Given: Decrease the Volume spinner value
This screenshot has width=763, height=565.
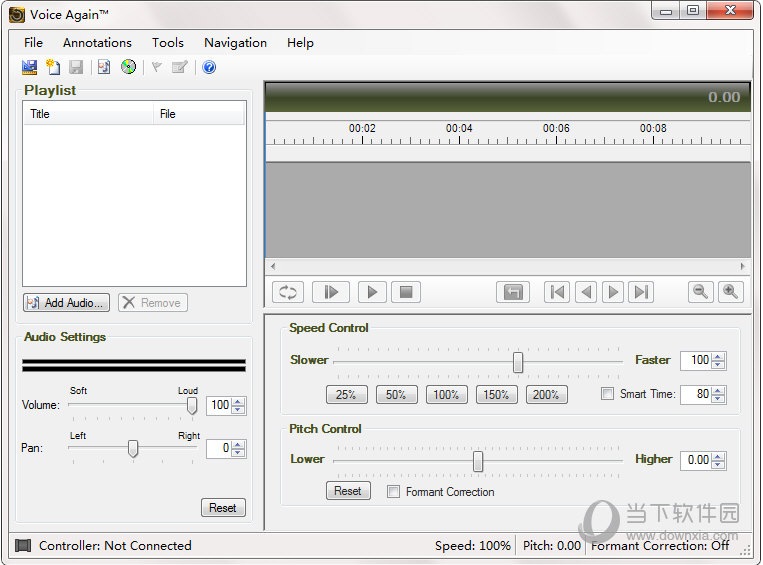Looking at the screenshot, I should [238, 410].
